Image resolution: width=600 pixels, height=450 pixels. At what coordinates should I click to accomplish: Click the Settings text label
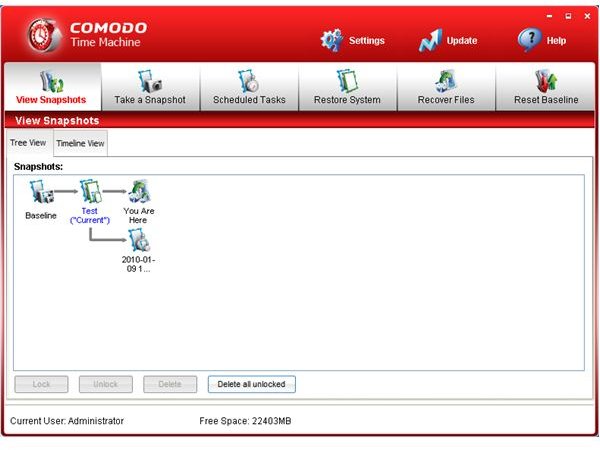(367, 41)
